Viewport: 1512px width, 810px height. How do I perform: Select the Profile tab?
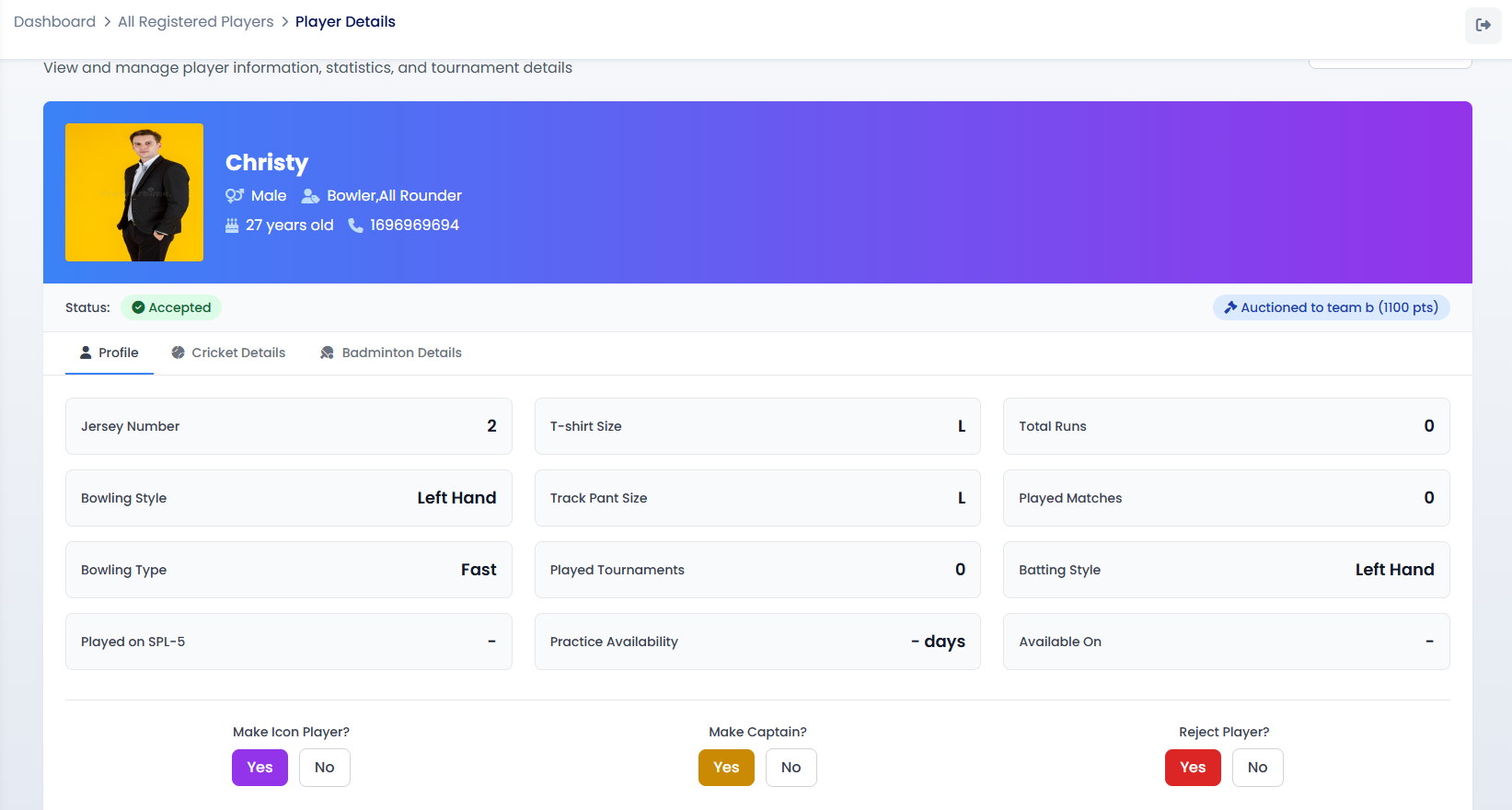point(110,353)
